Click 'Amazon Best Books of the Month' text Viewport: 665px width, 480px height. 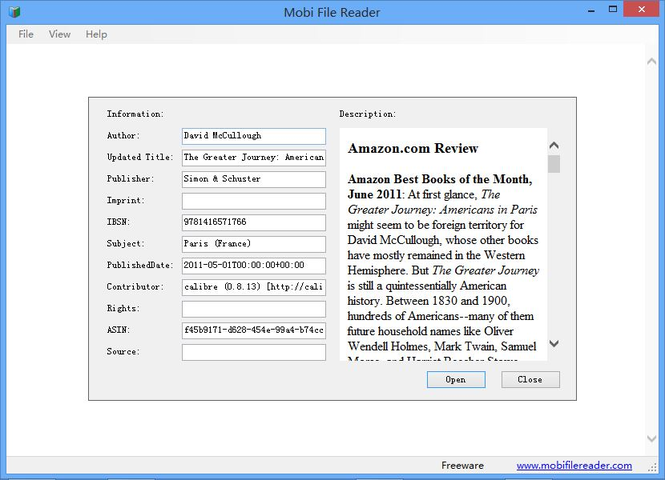[x=439, y=179]
